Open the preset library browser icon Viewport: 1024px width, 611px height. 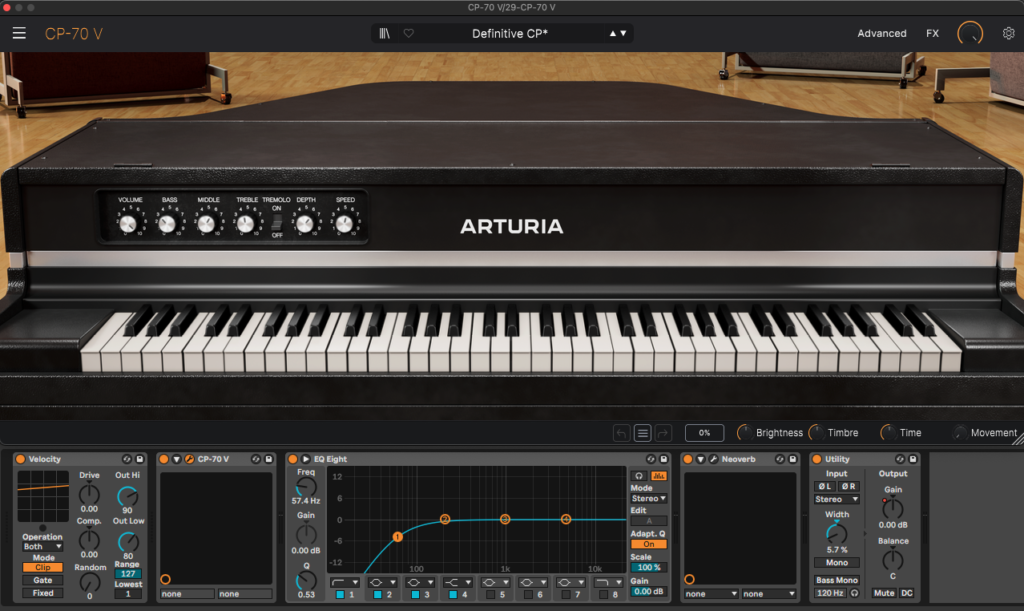[x=385, y=33]
